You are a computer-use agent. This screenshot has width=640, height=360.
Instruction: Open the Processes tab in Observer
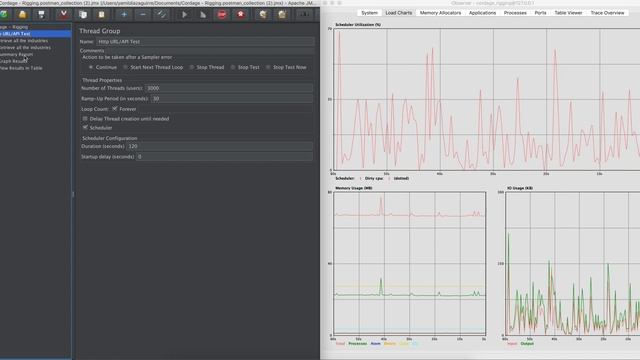(515, 13)
